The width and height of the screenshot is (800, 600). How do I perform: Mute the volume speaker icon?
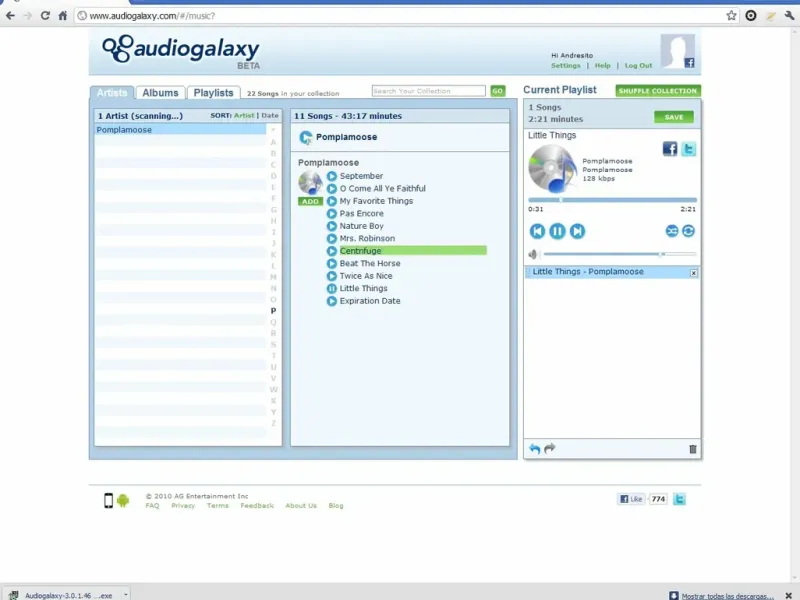pyautogui.click(x=533, y=254)
